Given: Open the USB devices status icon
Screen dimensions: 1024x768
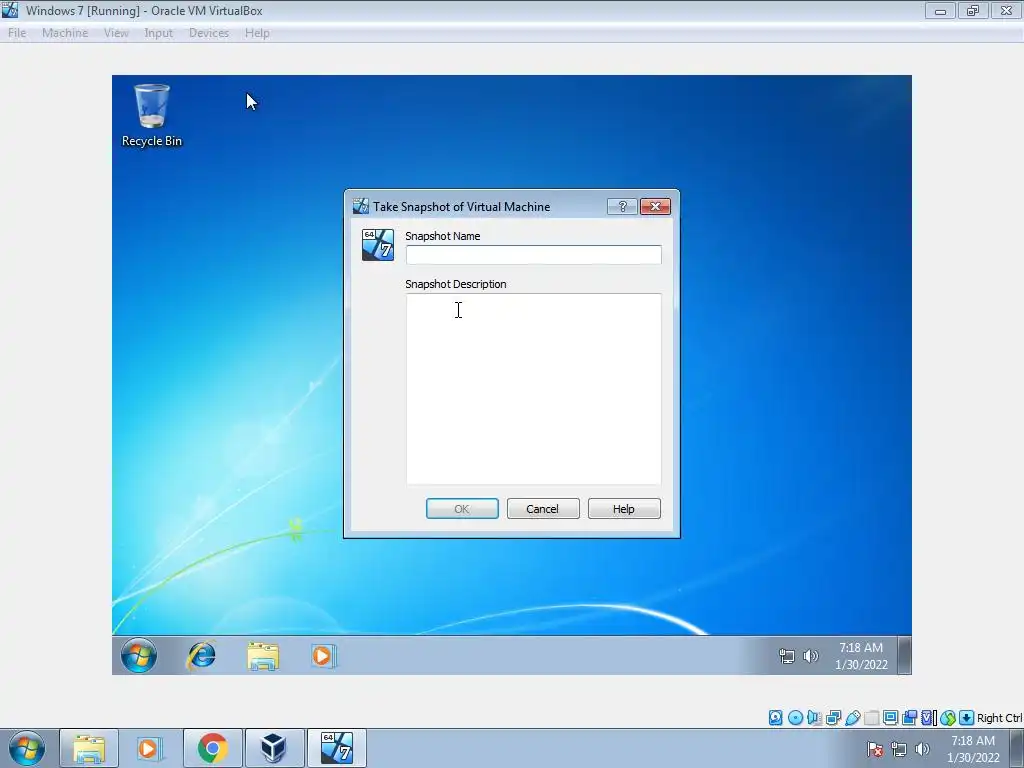Looking at the screenshot, I should (x=852, y=718).
